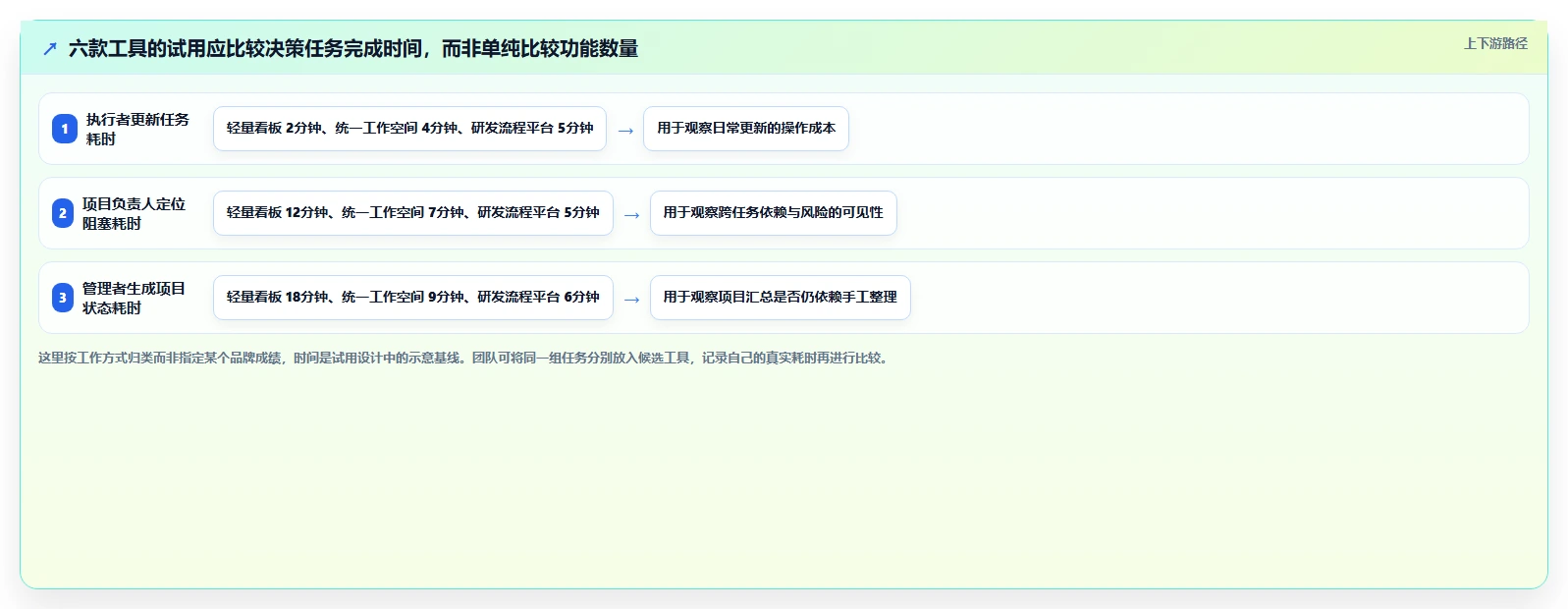Click the heading 六款工具的试用应比较决策任务完成时间
The width and height of the screenshot is (1568, 609).
353,48
